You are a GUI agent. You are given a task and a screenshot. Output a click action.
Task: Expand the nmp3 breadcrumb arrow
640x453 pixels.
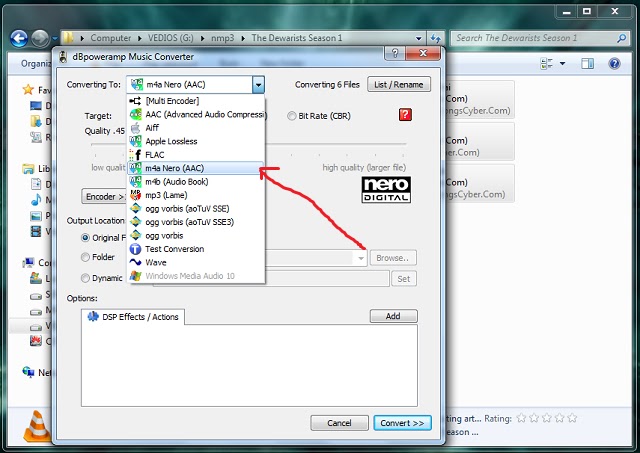point(243,38)
